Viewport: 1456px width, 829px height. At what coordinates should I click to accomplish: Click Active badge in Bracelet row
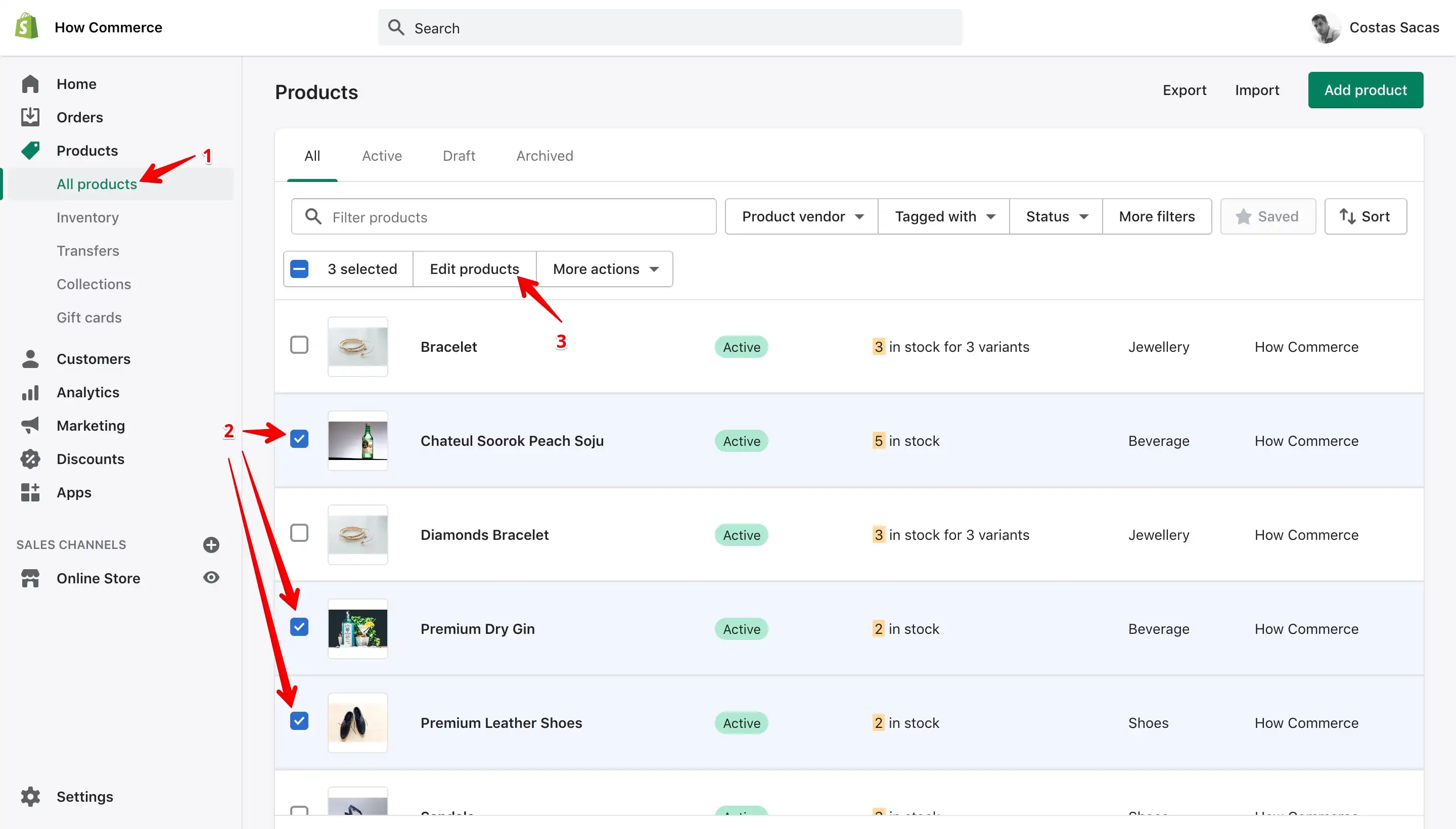click(x=741, y=347)
